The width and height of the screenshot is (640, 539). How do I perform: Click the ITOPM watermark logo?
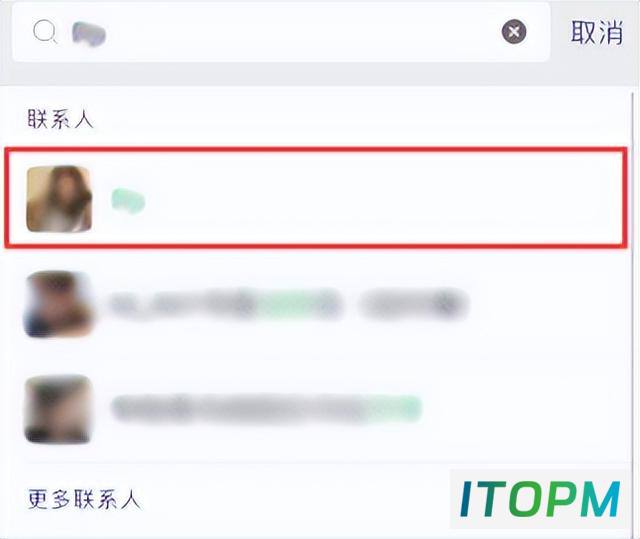pos(540,499)
